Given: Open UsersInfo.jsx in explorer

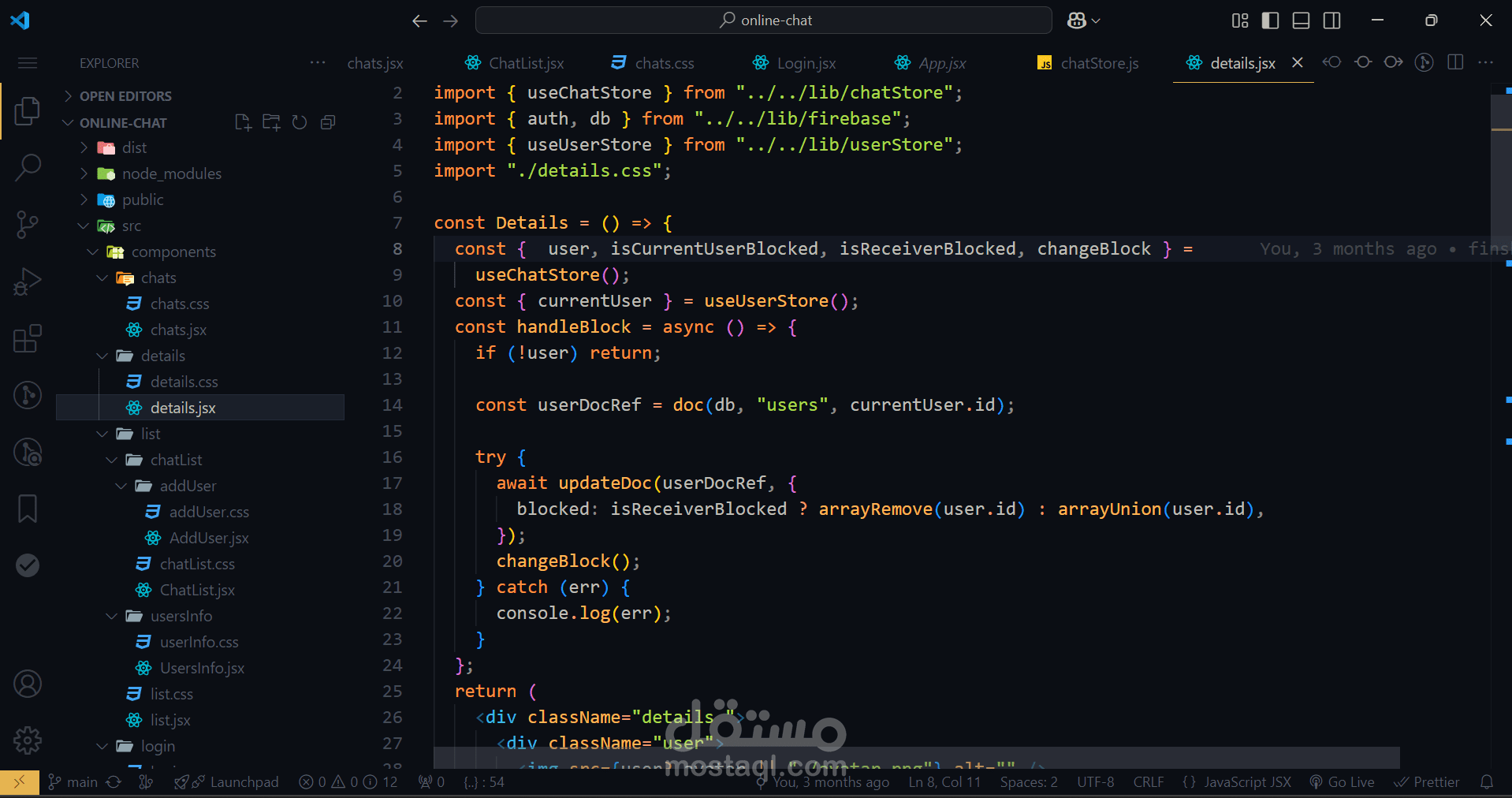Looking at the screenshot, I should (200, 668).
